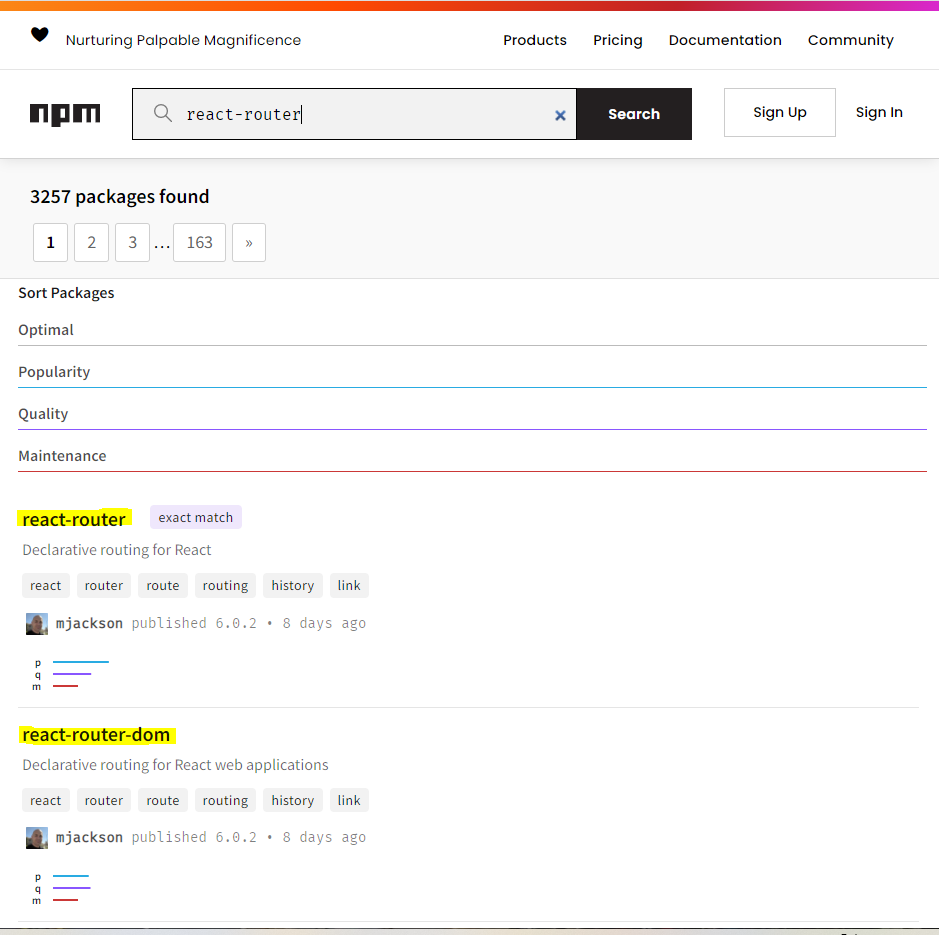Click mjackson avatar in react-router-dom result

point(37,837)
